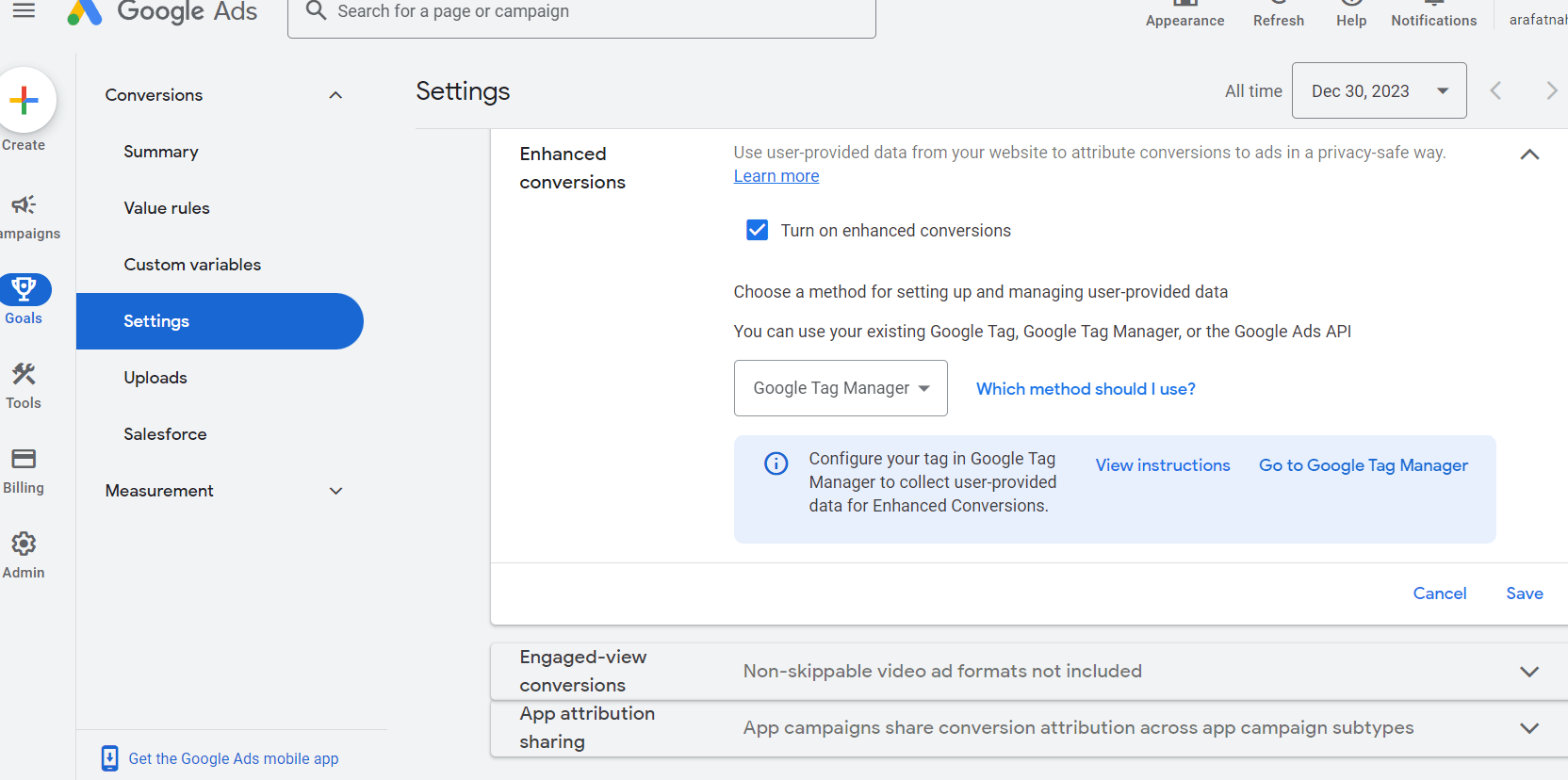Click the arafatnal account name
Screen dimensions: 1568x780
click(x=1538, y=19)
